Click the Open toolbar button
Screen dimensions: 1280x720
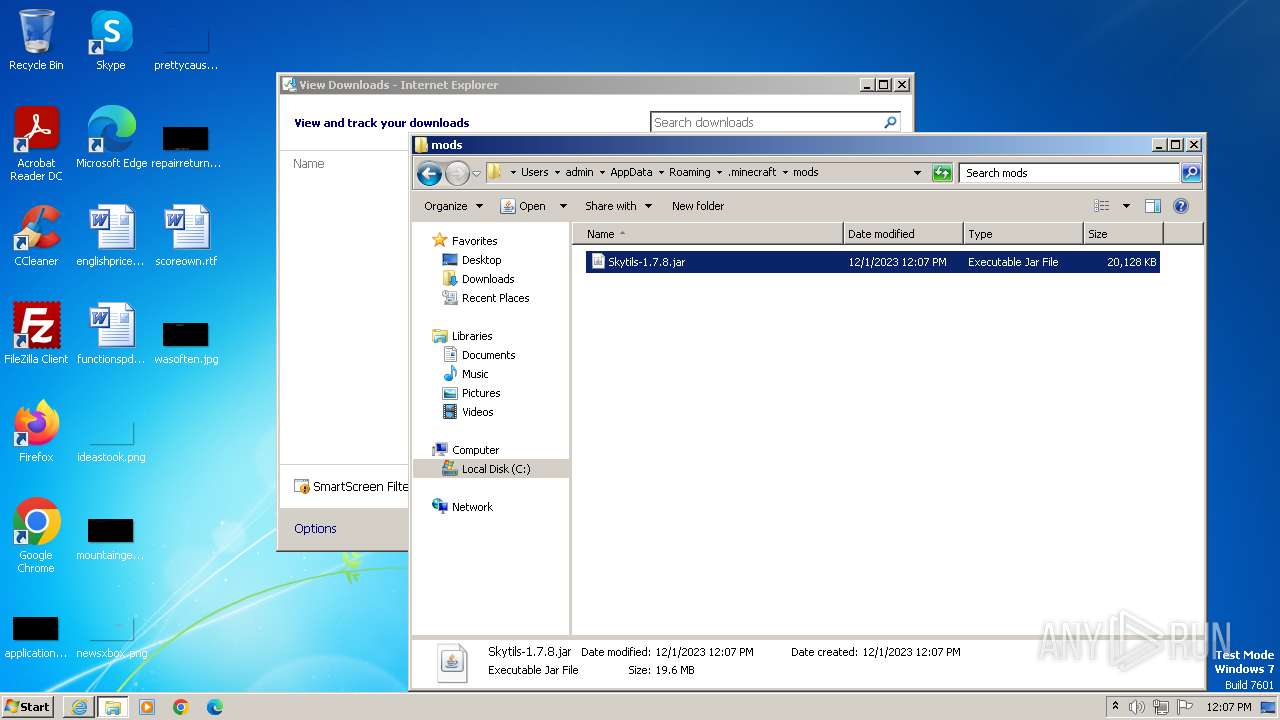point(523,206)
